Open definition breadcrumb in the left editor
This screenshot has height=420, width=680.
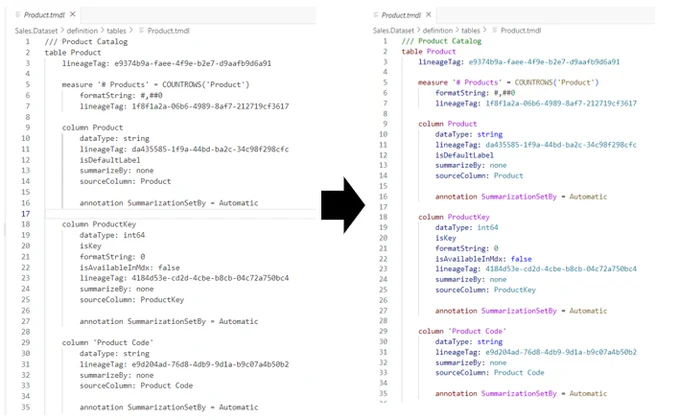[82, 31]
